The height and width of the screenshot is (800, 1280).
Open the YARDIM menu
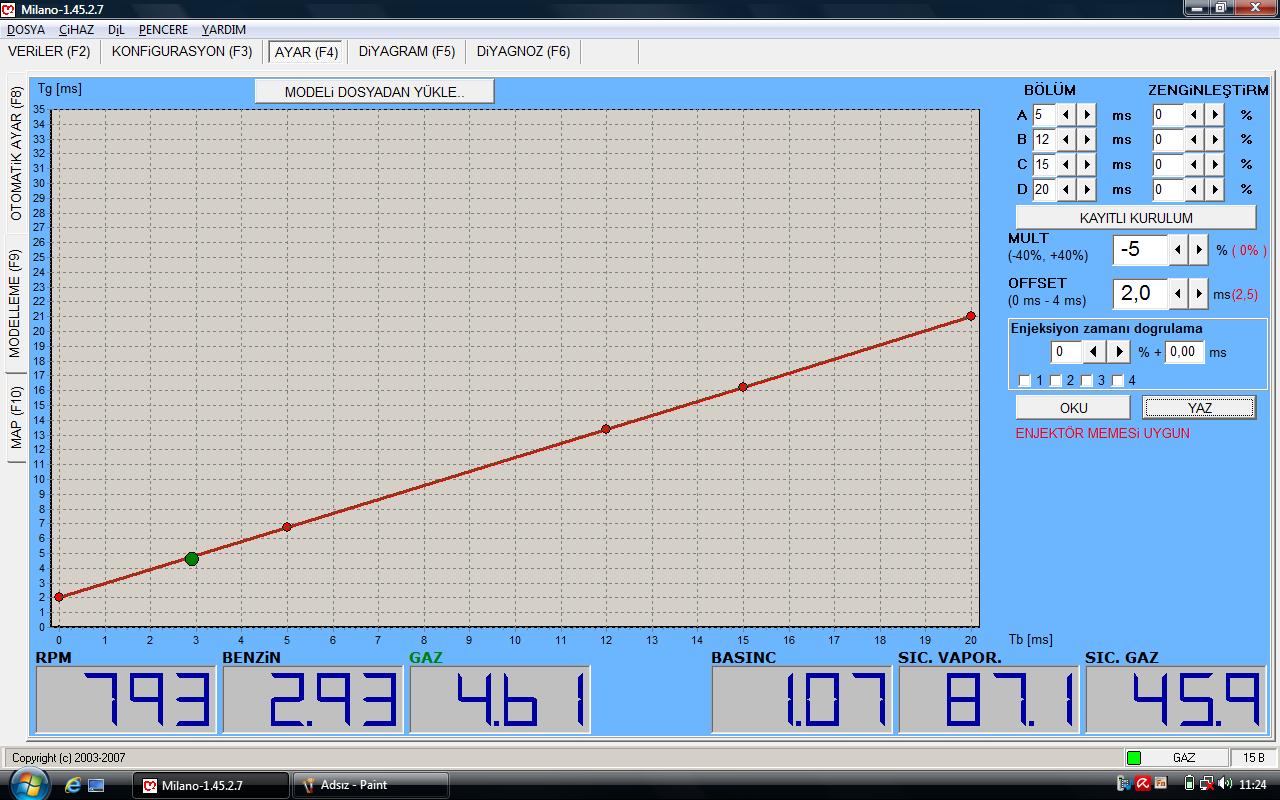point(224,30)
